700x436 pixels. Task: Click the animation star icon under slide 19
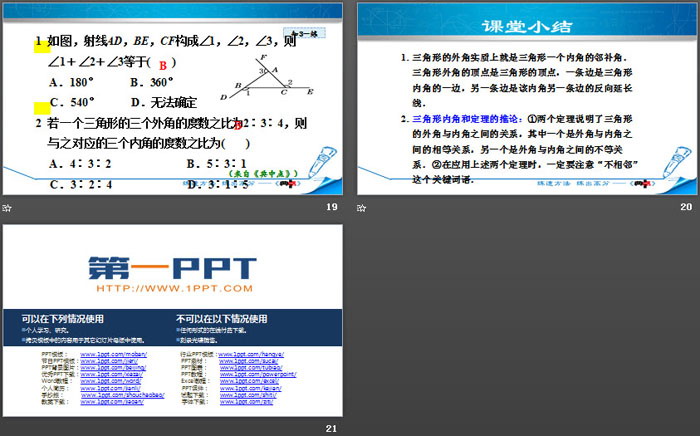pyautogui.click(x=7, y=206)
